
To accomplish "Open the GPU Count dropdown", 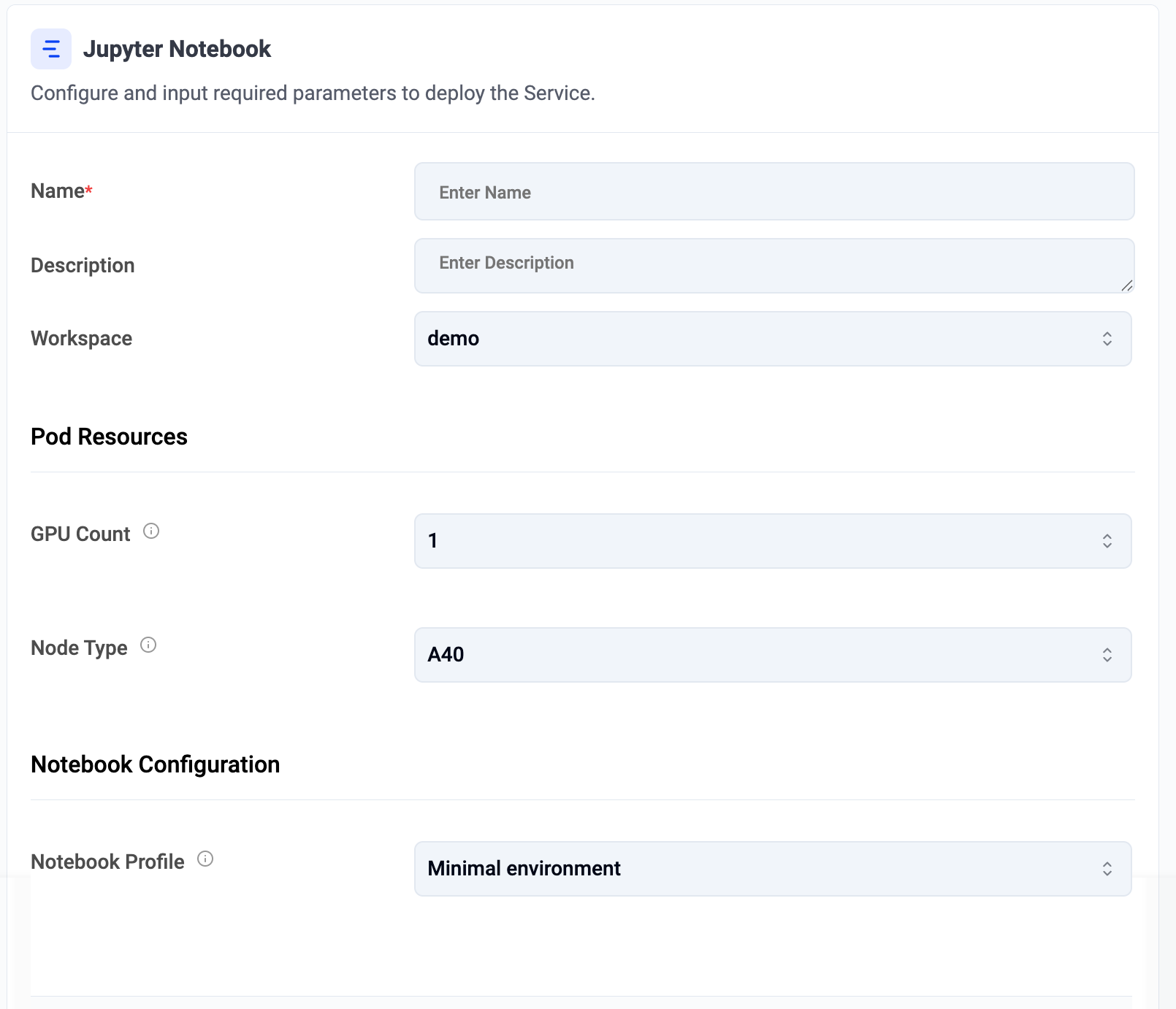I will click(773, 541).
